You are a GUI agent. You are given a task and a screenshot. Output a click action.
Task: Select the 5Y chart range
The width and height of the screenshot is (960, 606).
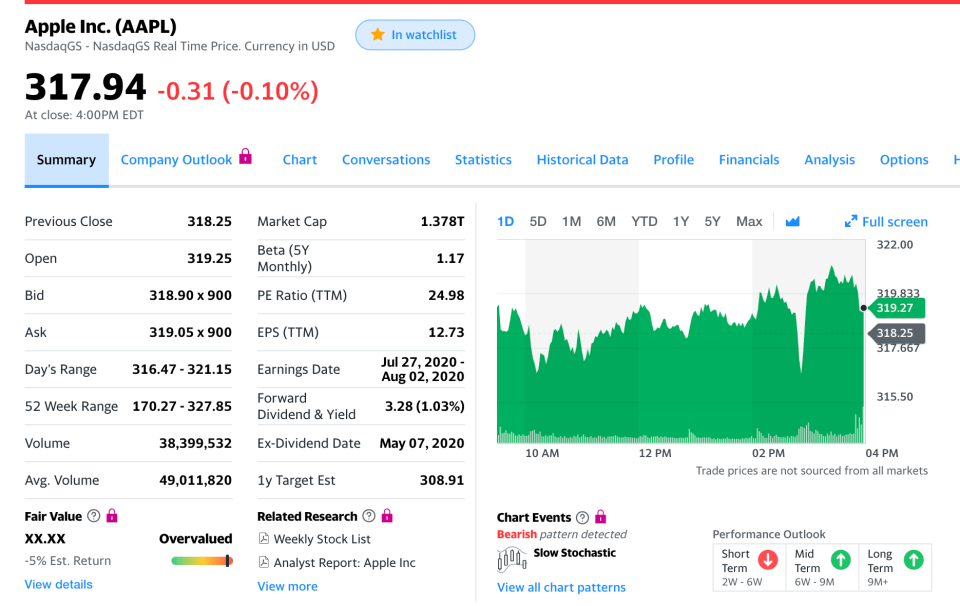(712, 222)
